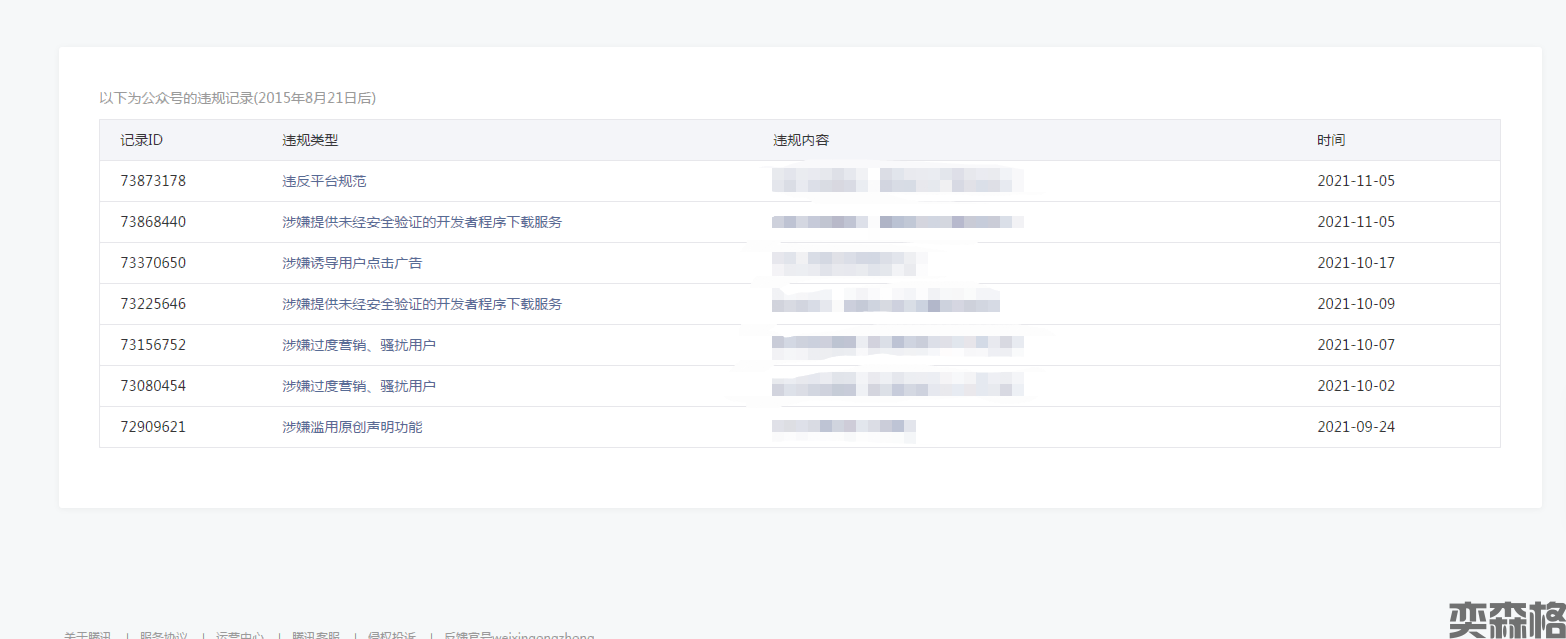Click the 关于腾讯 footer link
This screenshot has height=639, width=1566.
(88, 635)
